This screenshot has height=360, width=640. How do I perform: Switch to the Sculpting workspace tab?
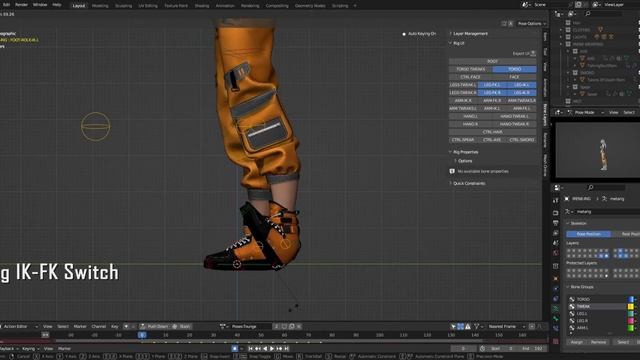click(x=123, y=6)
